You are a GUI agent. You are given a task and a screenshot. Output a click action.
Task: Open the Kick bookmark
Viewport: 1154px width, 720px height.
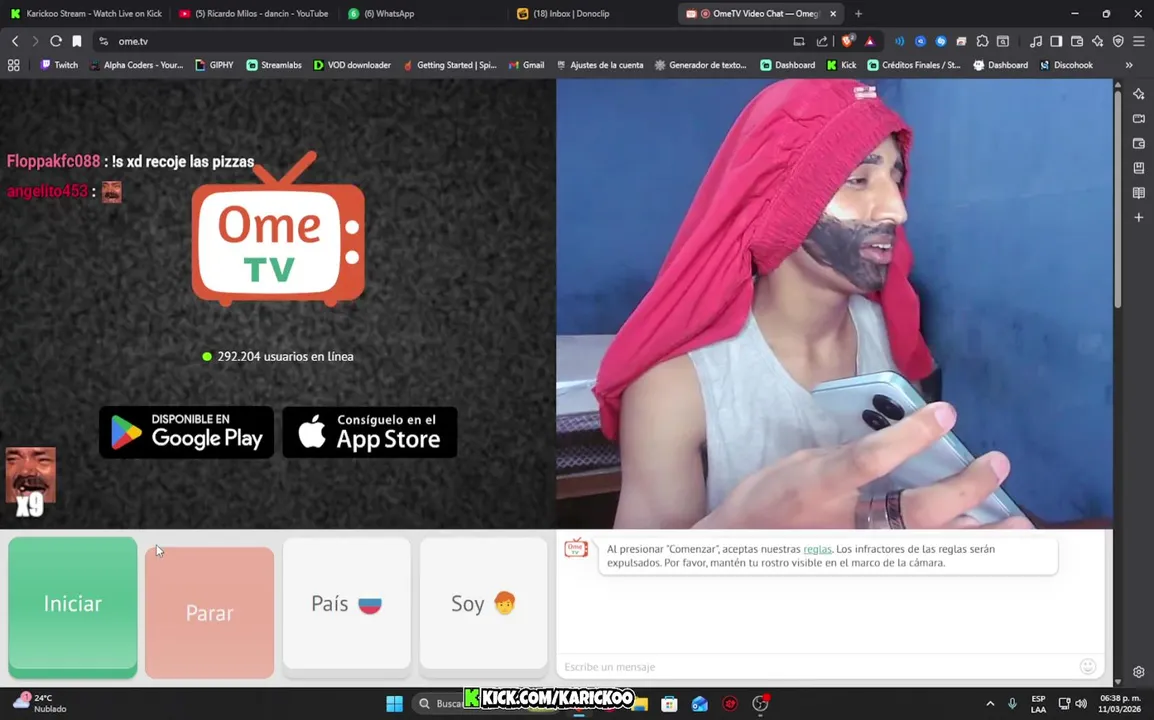[841, 65]
